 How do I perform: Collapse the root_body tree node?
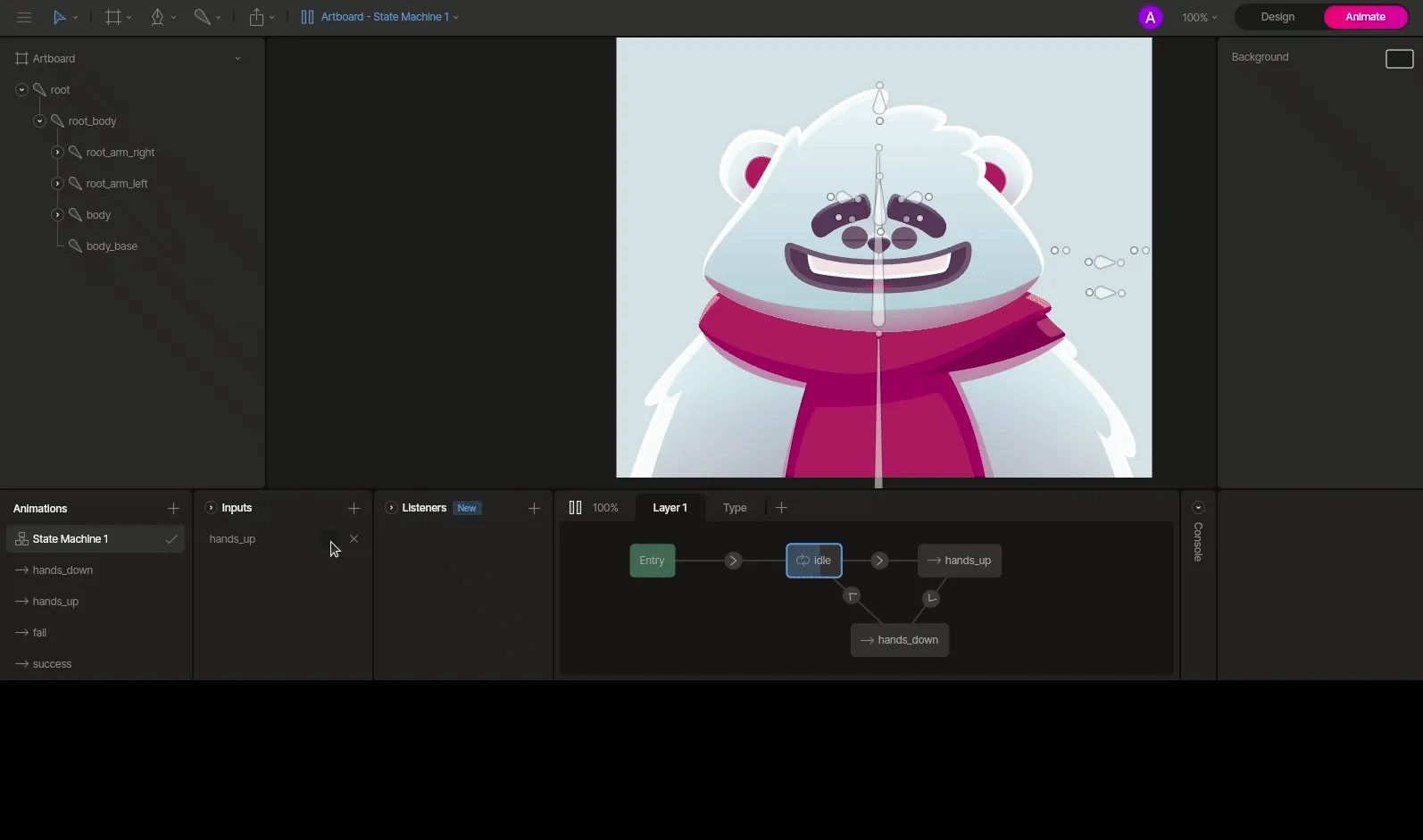[39, 121]
